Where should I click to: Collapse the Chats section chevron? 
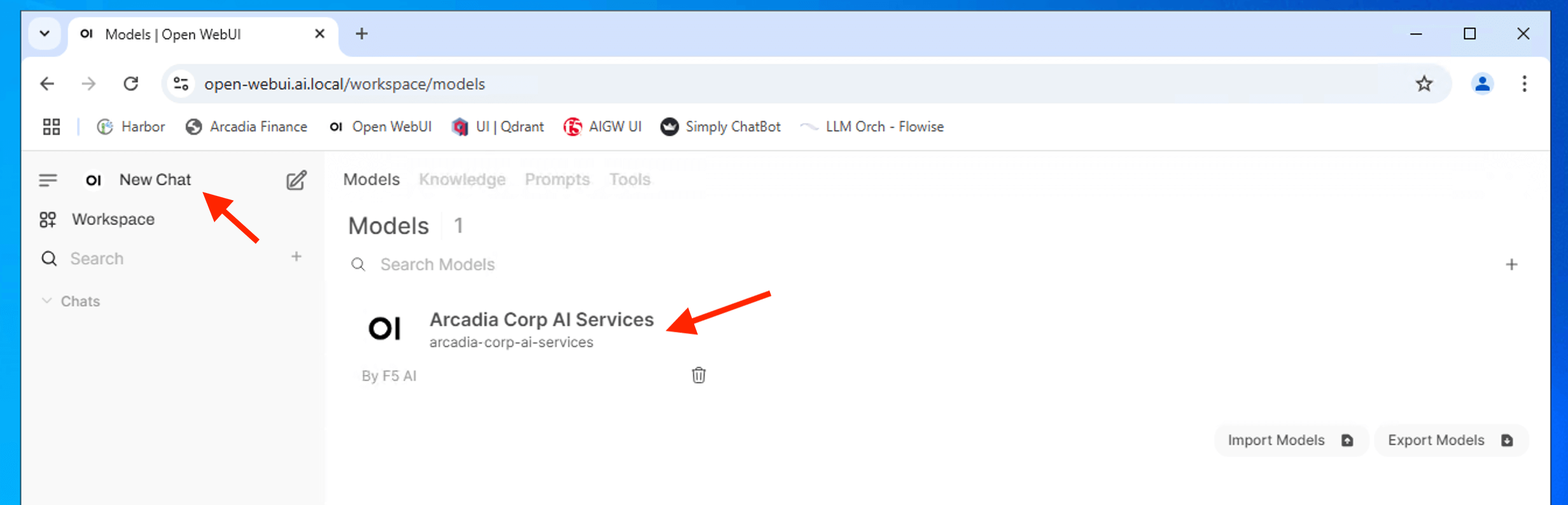[x=47, y=301]
